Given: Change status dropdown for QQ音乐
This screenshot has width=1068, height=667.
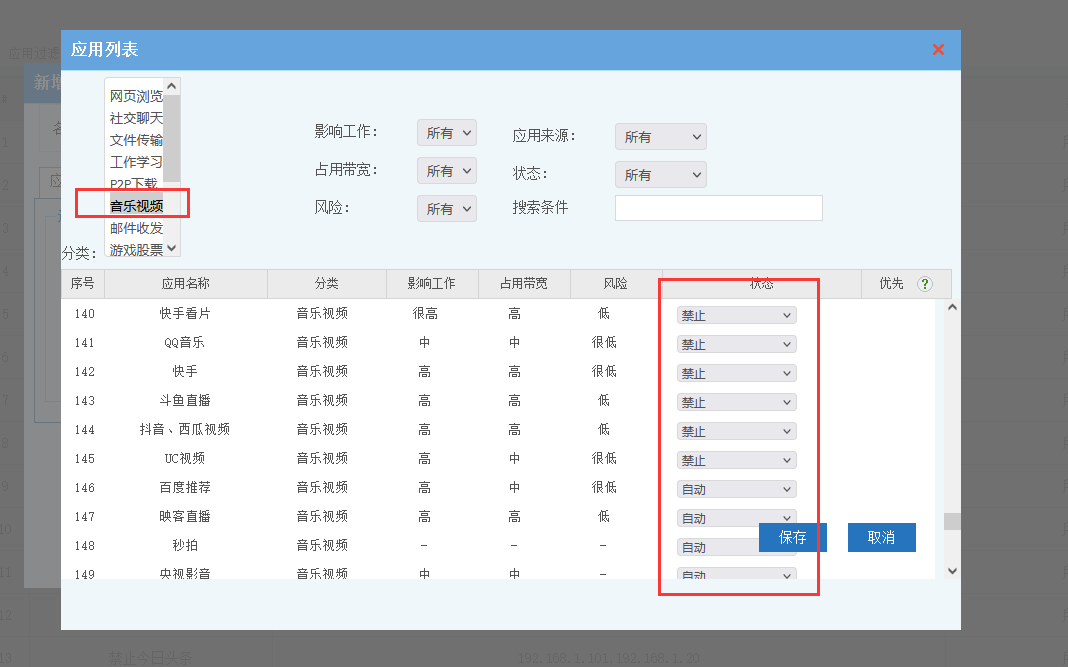Looking at the screenshot, I should click(x=736, y=344).
